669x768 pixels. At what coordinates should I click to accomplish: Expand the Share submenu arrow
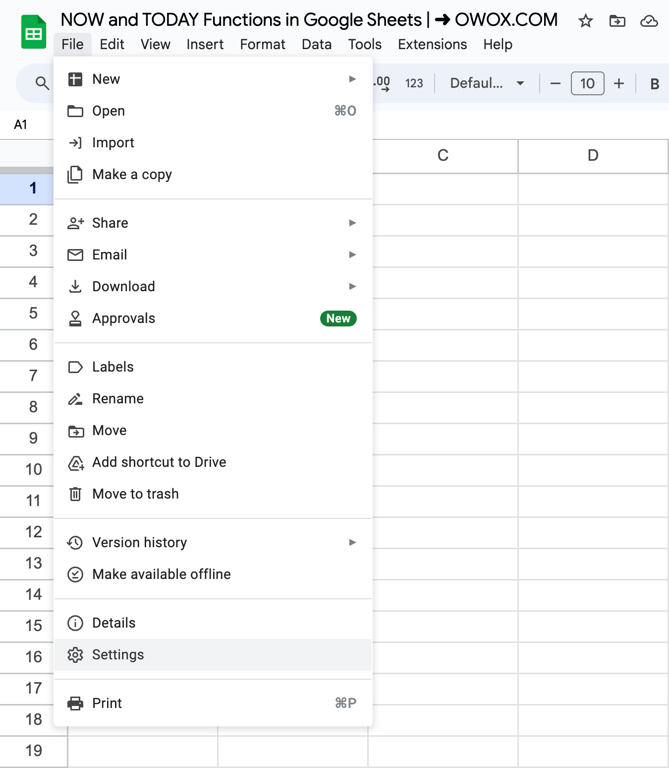pos(352,223)
